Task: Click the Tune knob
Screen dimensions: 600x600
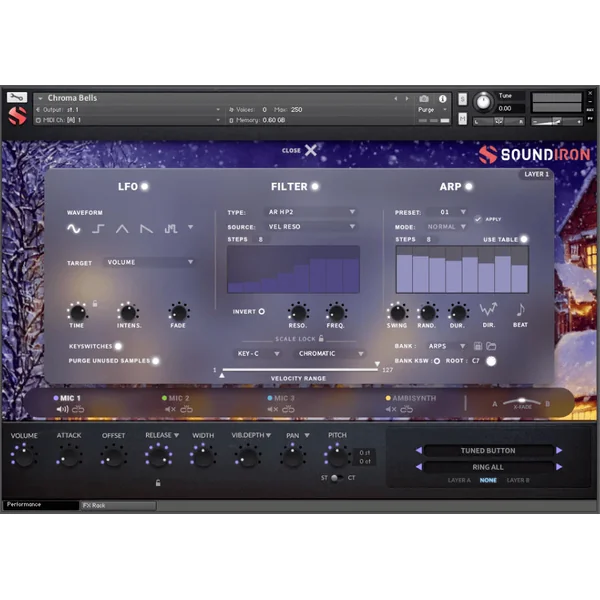Action: click(483, 103)
